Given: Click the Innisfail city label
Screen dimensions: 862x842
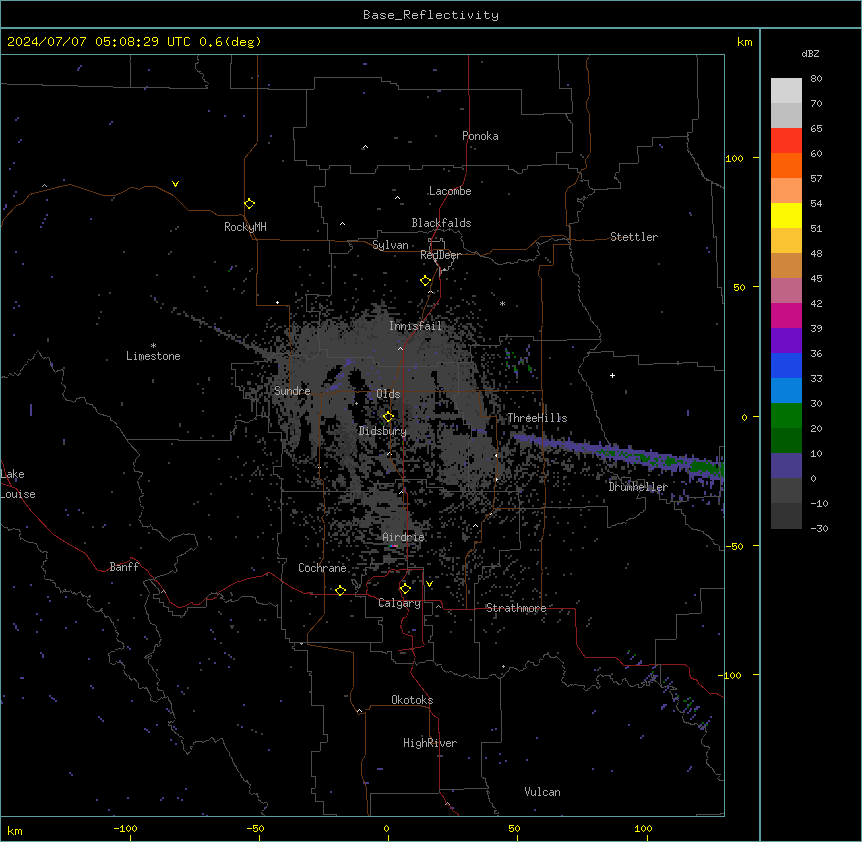Looking at the screenshot, I should (415, 326).
